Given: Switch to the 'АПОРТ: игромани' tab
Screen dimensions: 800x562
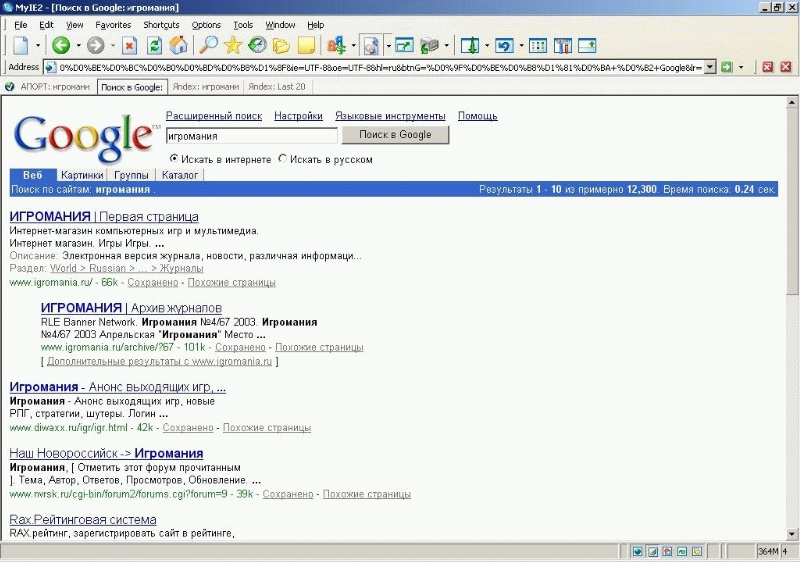Looking at the screenshot, I should tap(49, 87).
